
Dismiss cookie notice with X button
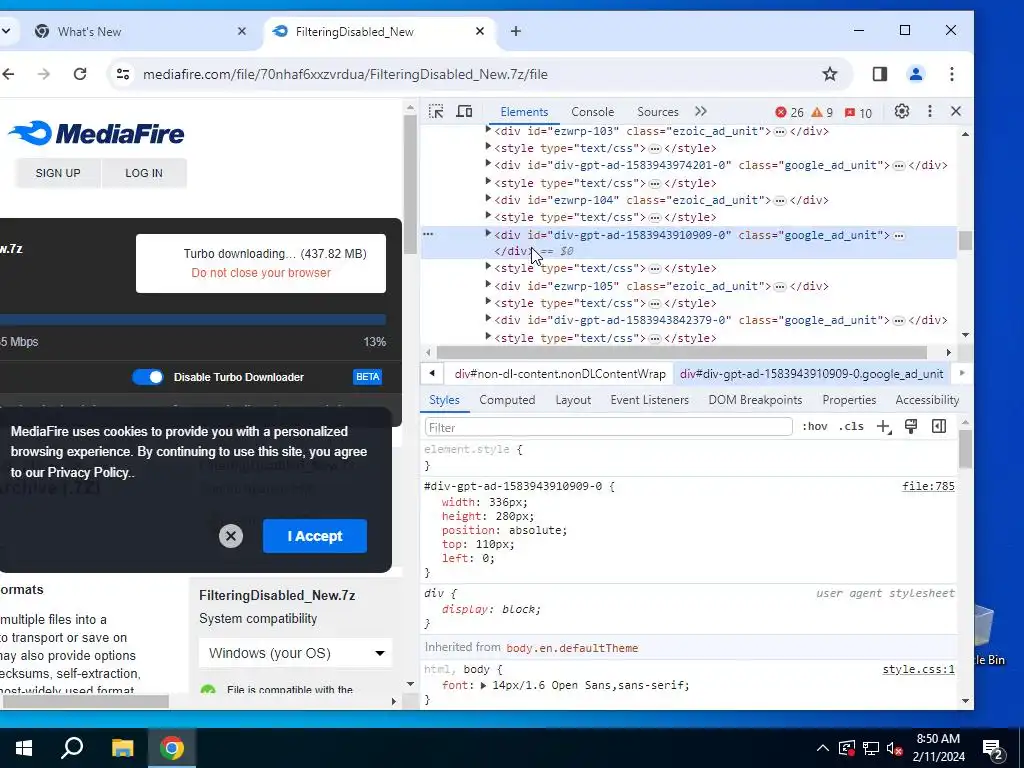click(x=231, y=536)
